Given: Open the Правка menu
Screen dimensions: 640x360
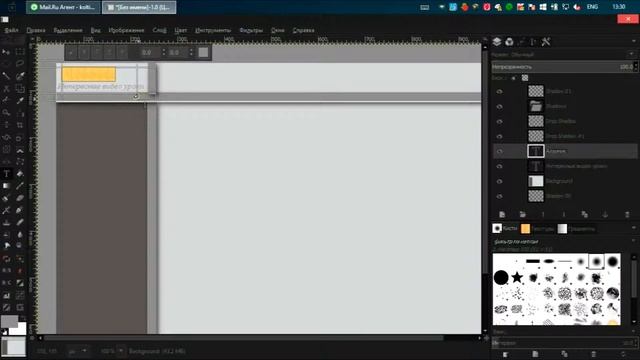Looking at the screenshot, I should click(x=36, y=30).
